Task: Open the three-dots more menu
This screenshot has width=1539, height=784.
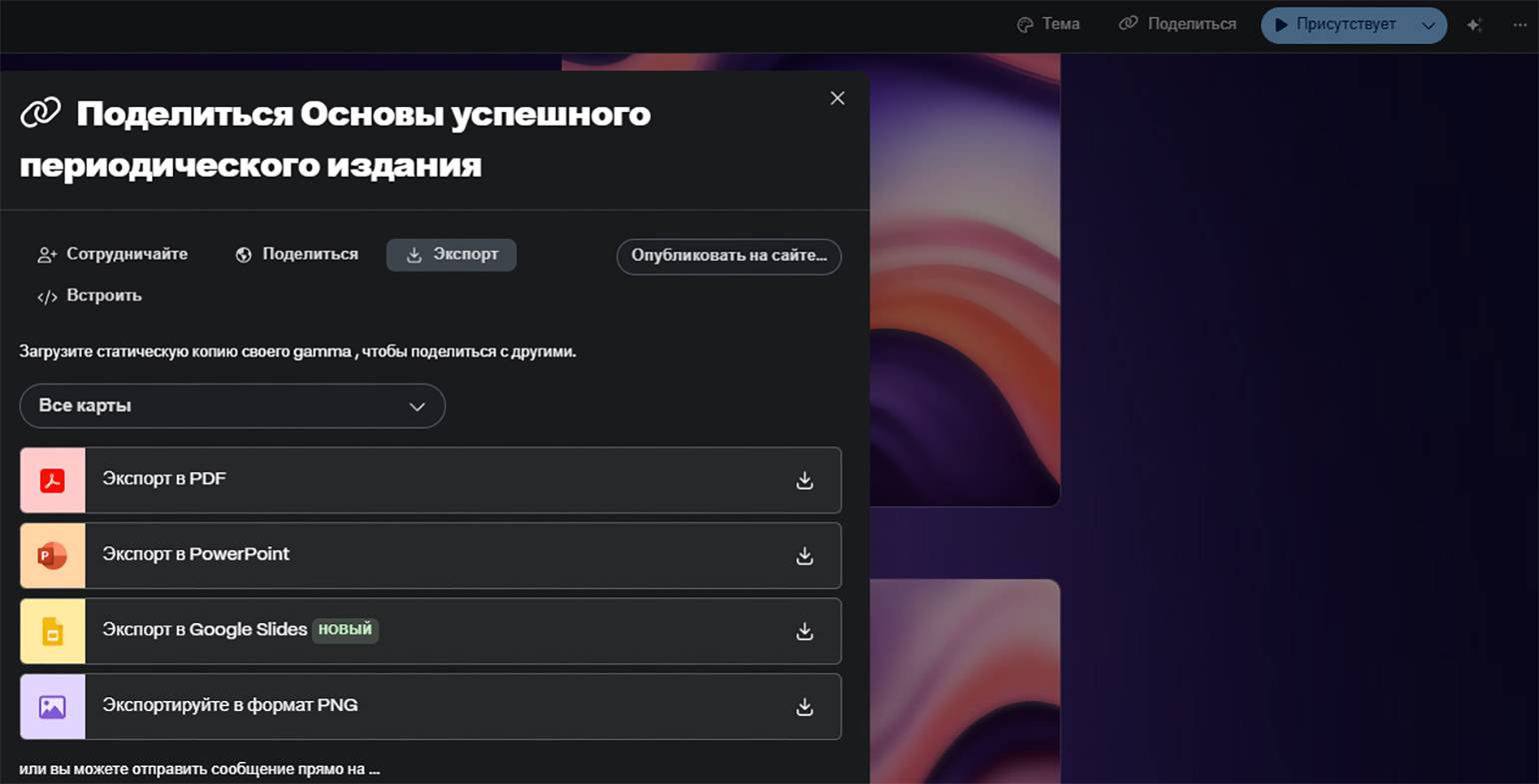Action: [x=1520, y=25]
